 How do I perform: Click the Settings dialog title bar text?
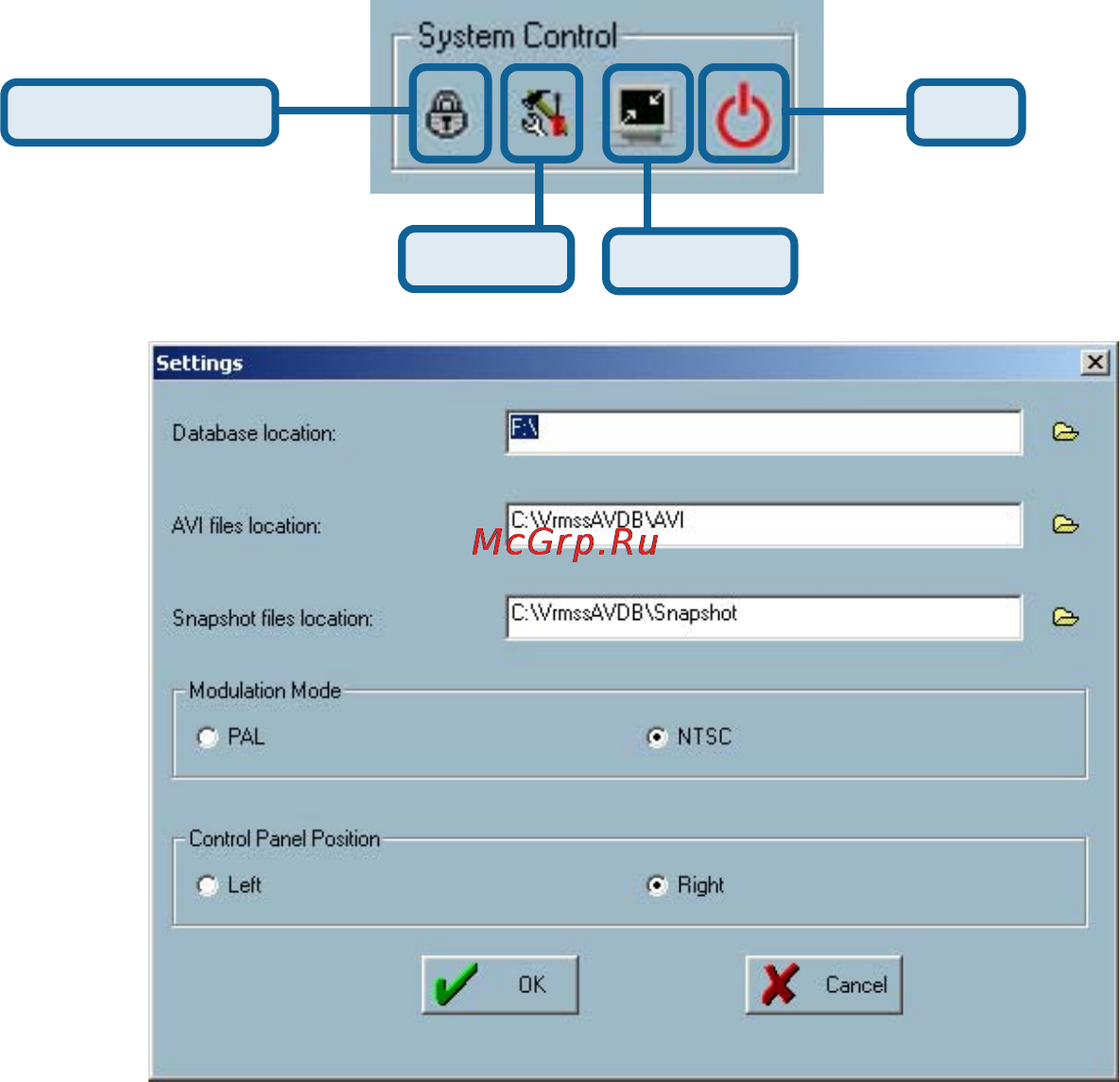199,363
